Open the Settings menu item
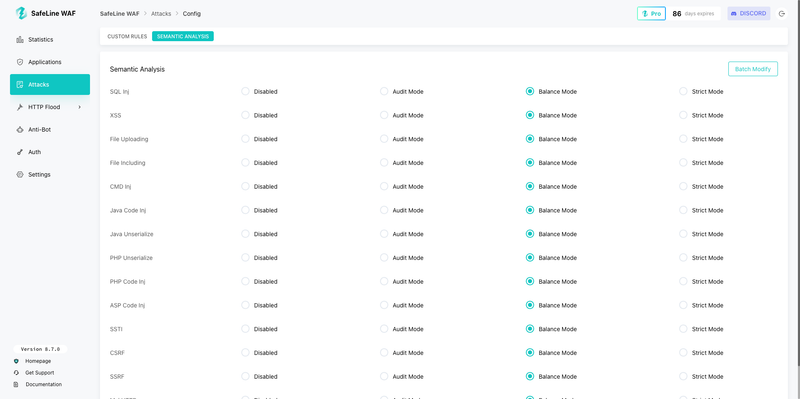This screenshot has height=399, width=800. [x=50, y=174]
